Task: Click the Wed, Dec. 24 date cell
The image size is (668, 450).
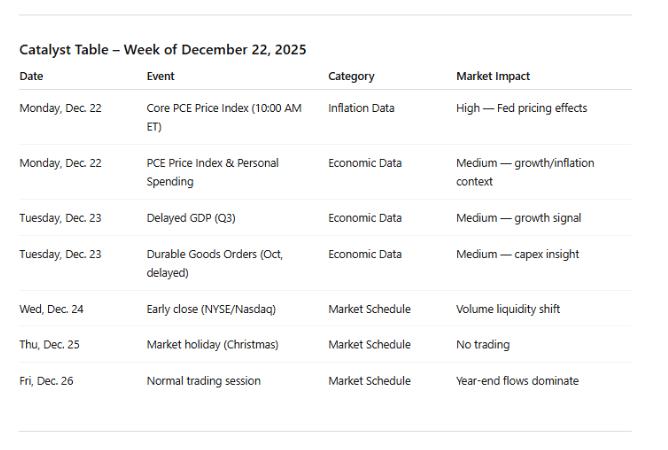Action: [52, 309]
